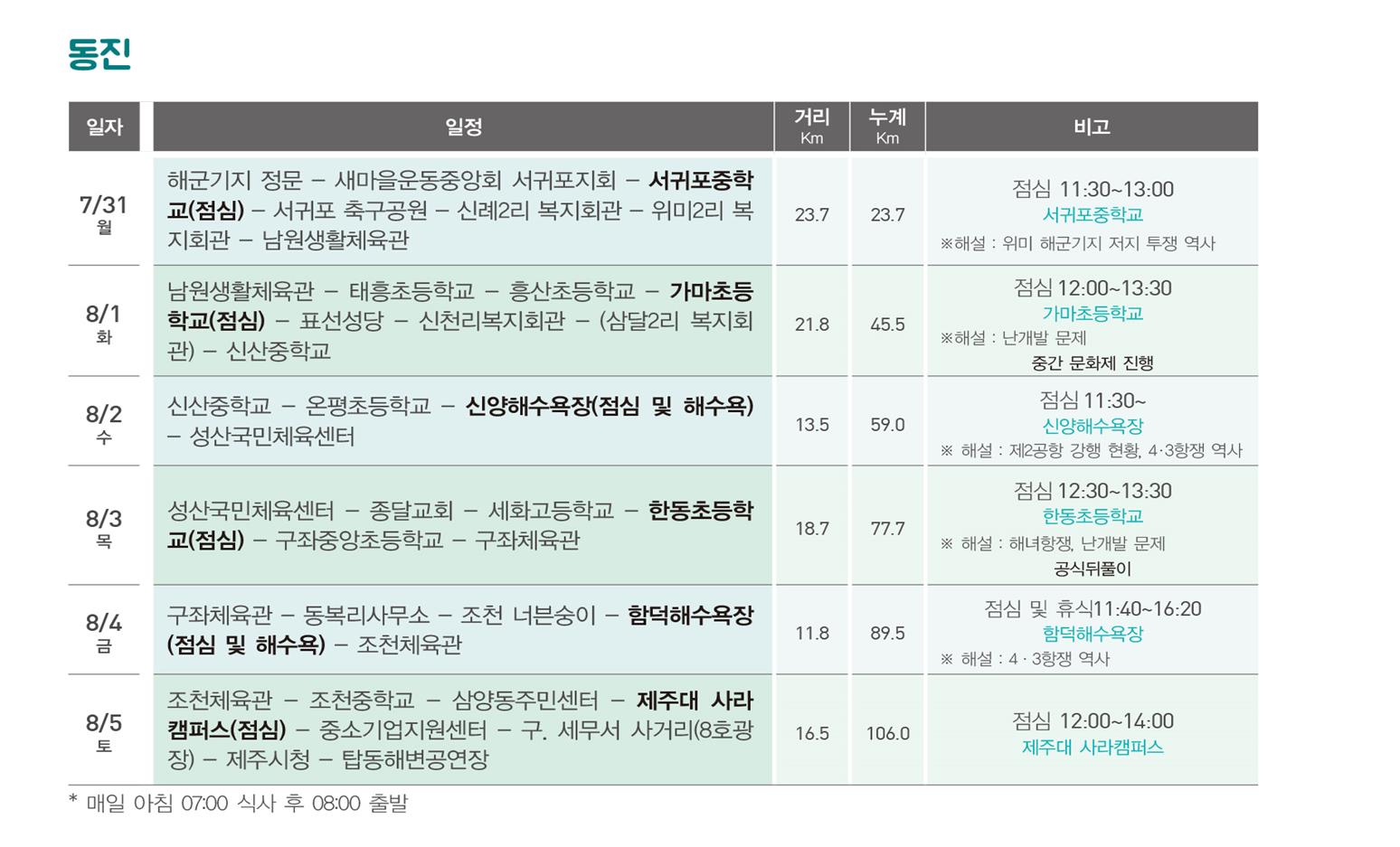Click the footnote '매일 아침 07:00 식사 후 08:00 출발'

(247, 803)
